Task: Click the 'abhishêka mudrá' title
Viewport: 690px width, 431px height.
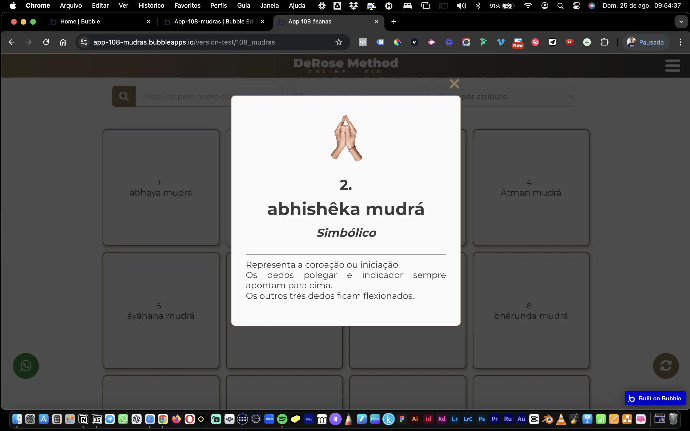Action: [346, 209]
